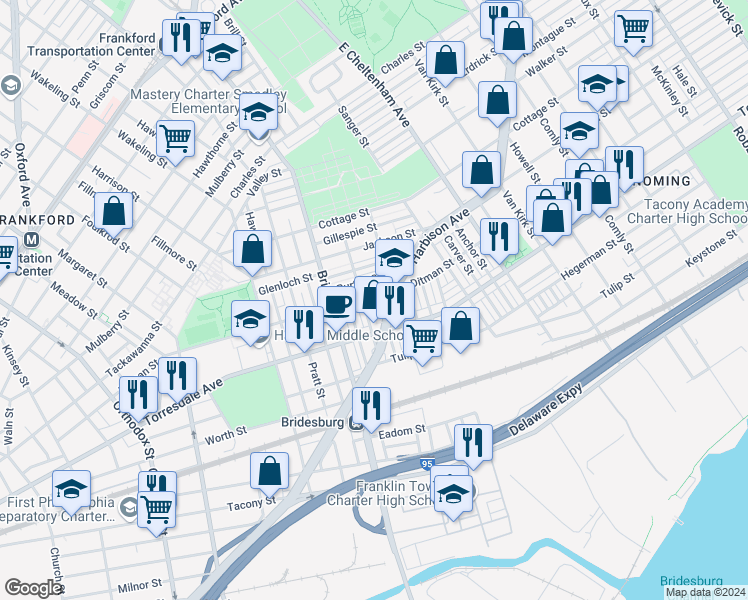The width and height of the screenshot is (748, 600).
Task: Click the Google logo link
Action: 33,588
